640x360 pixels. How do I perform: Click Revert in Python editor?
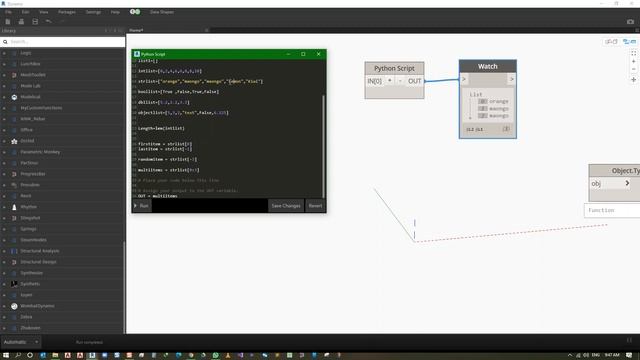click(x=315, y=206)
